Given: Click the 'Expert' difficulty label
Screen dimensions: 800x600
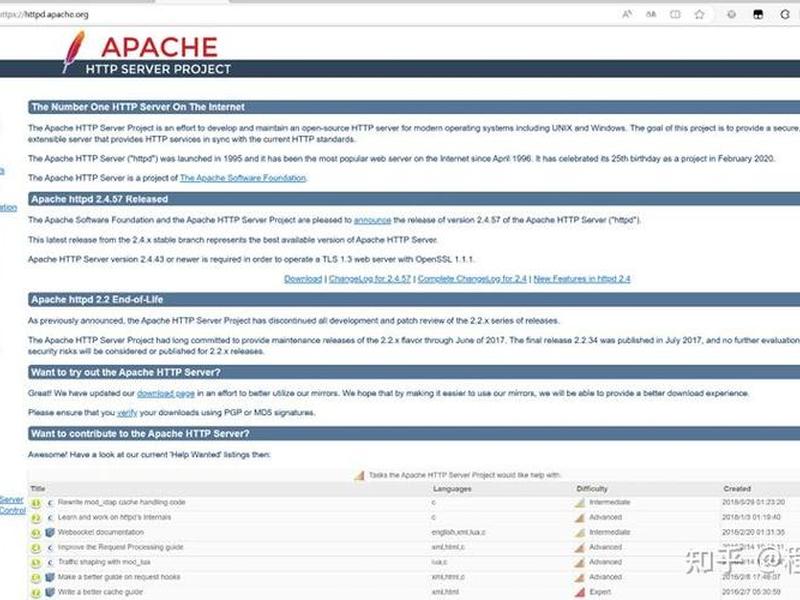Looking at the screenshot, I should tap(600, 592).
